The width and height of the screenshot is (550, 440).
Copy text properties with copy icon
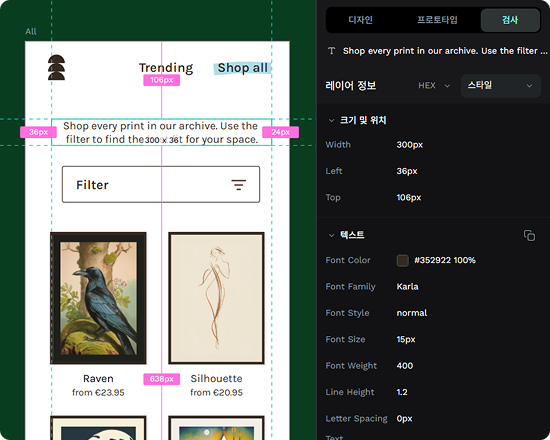click(x=529, y=235)
